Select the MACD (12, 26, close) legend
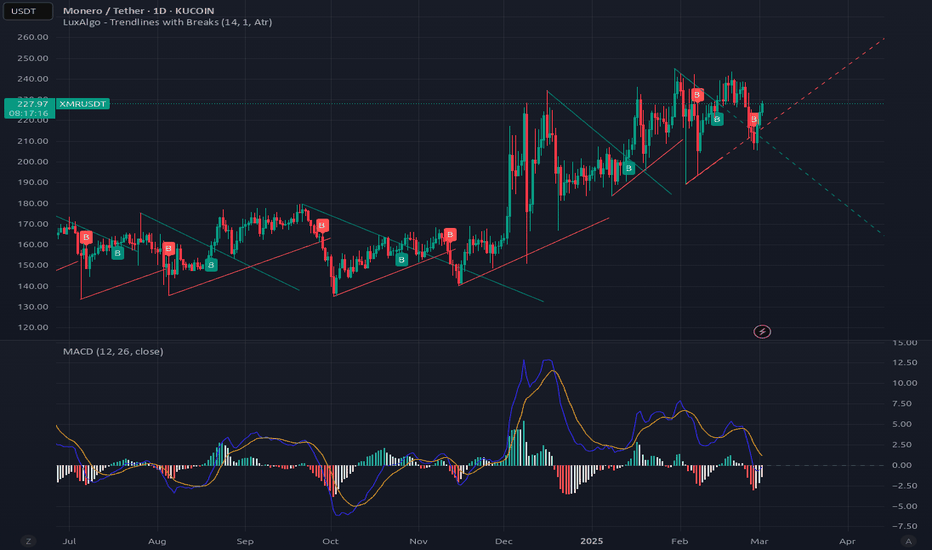Viewport: 932px width, 550px height. point(113,351)
